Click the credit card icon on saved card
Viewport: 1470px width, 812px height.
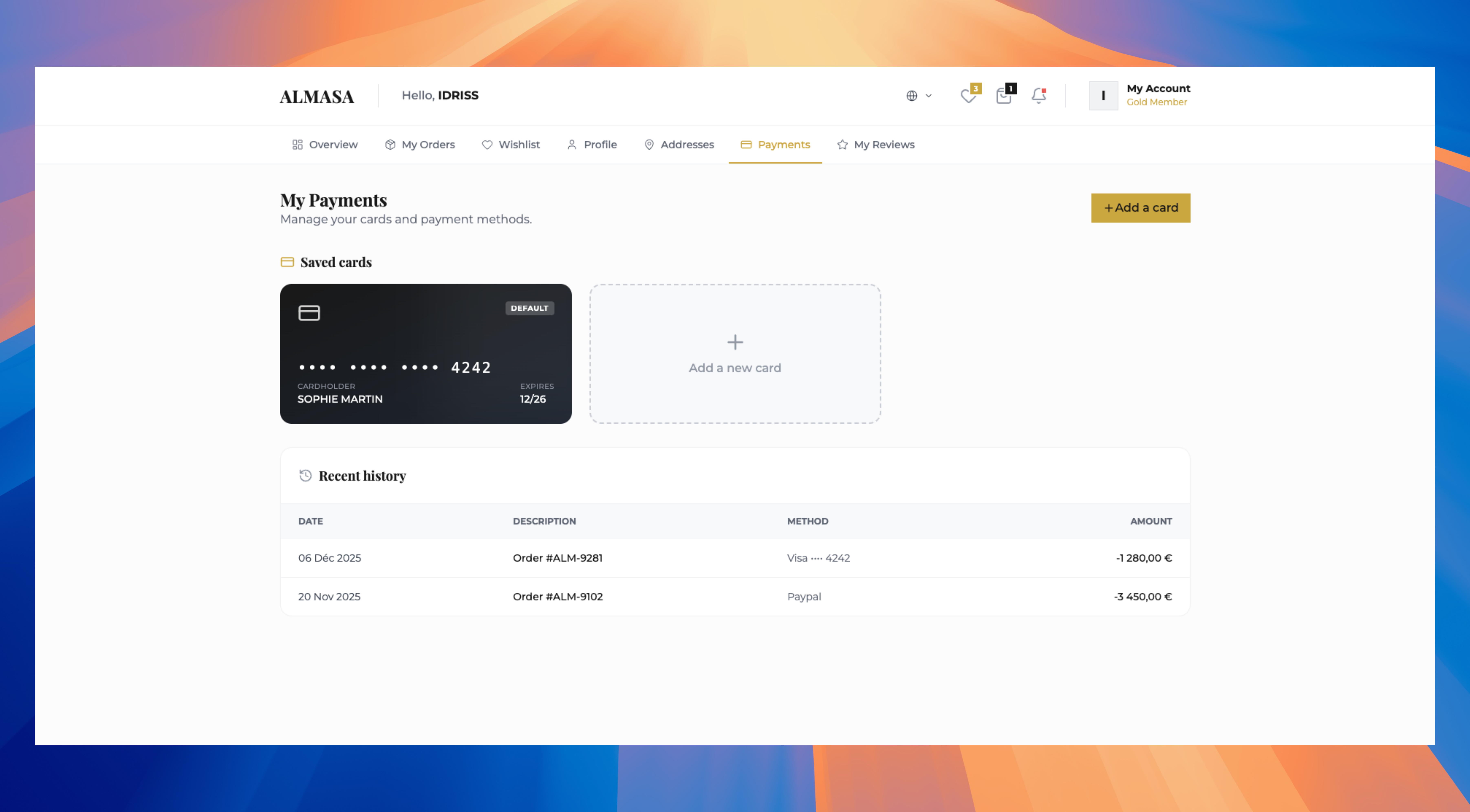[x=309, y=313]
